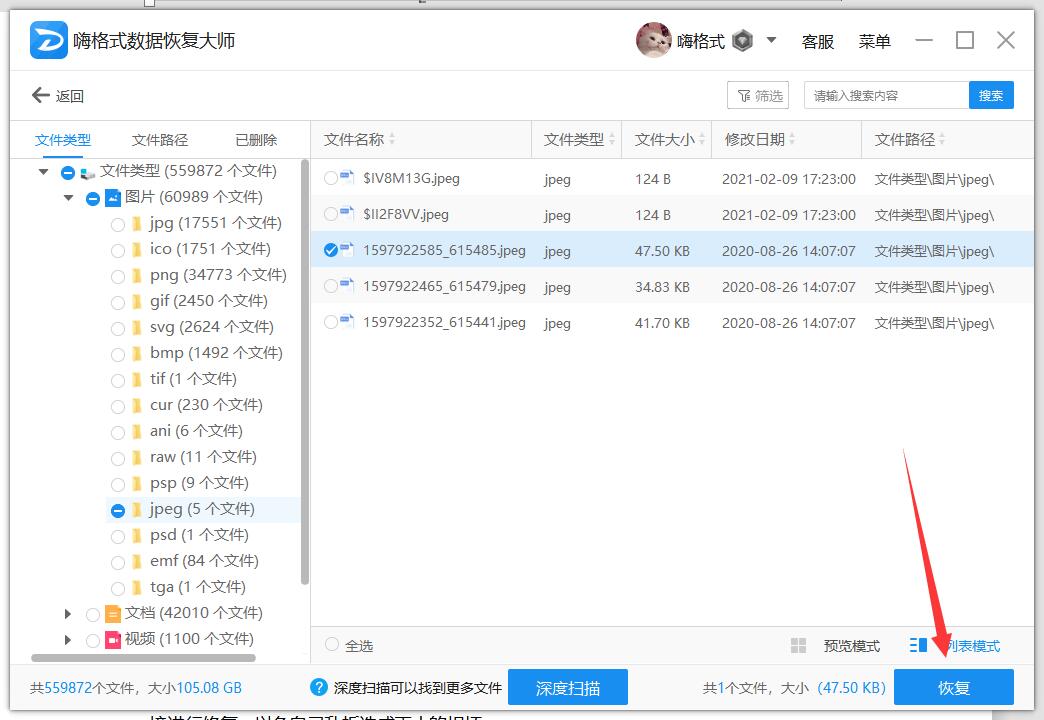
Task: Click the tree panel horizontal scrollbar
Action: coord(143,657)
